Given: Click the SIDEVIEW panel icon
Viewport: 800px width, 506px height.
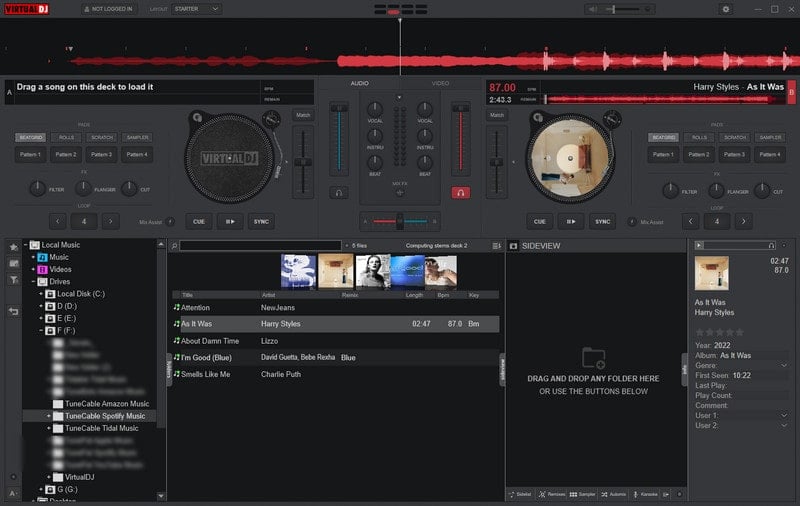Looking at the screenshot, I should (x=513, y=246).
